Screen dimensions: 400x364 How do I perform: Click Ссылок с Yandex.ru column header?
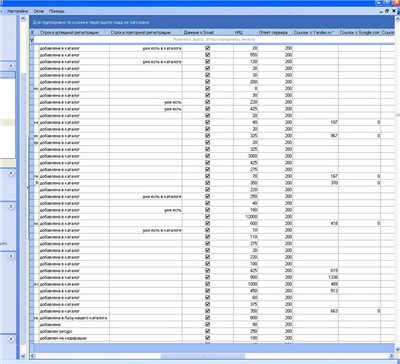click(x=315, y=32)
